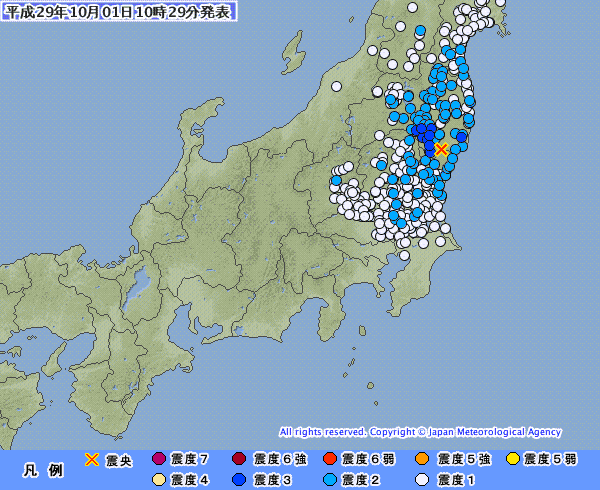Click the 震度7 purple legend circle
The image size is (600, 490).
point(159,459)
